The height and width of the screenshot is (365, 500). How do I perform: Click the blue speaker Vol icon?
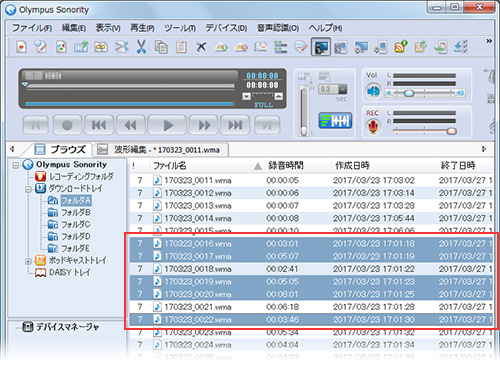(373, 91)
